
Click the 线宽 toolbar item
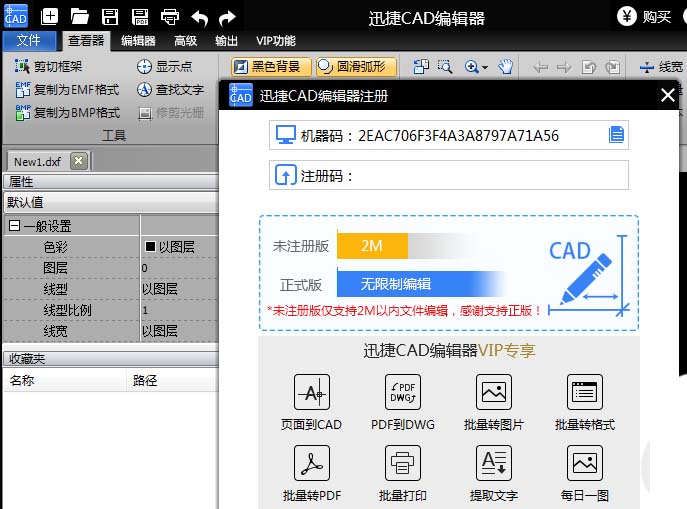tap(661, 67)
